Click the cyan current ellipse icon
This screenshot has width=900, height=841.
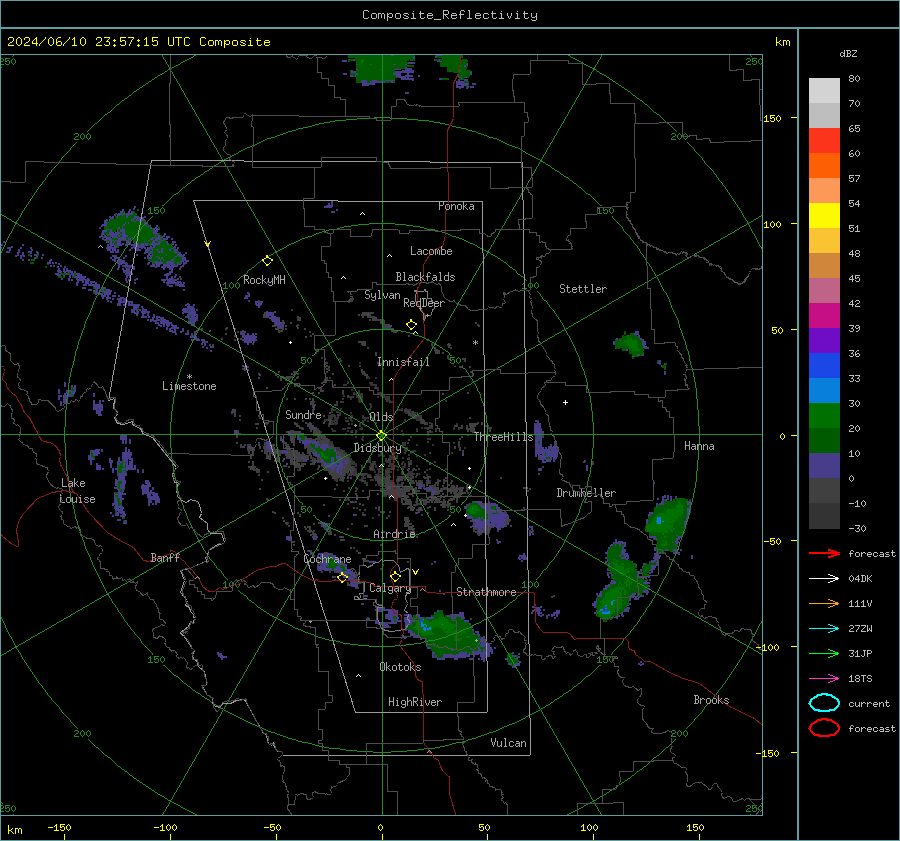[824, 703]
